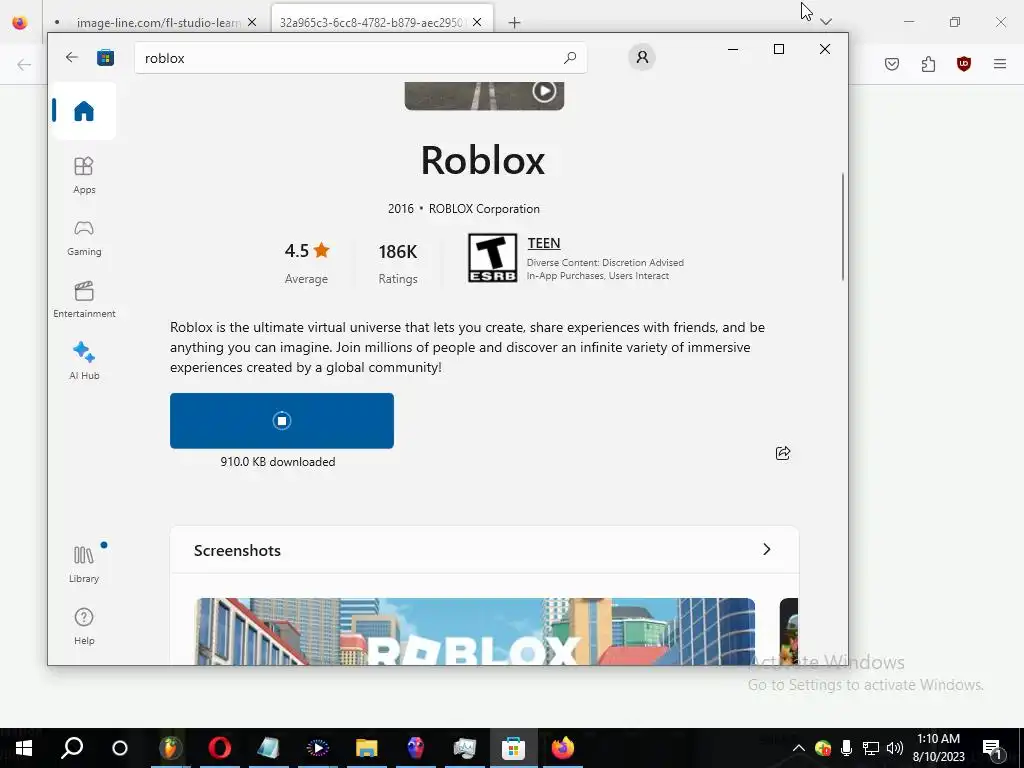Open Firefox extensions puzzle icon

click(928, 64)
